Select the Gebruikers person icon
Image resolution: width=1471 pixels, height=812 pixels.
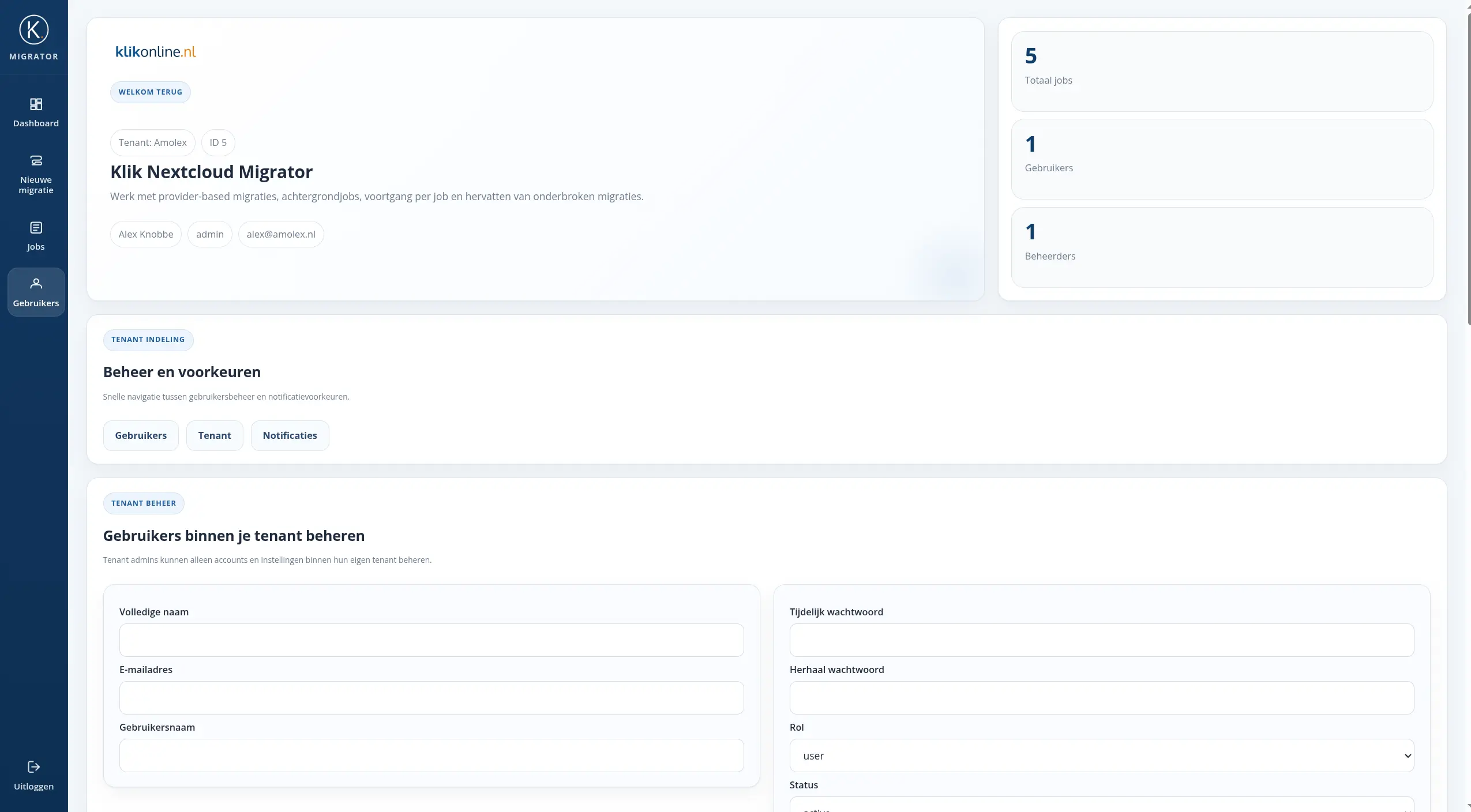tap(36, 284)
